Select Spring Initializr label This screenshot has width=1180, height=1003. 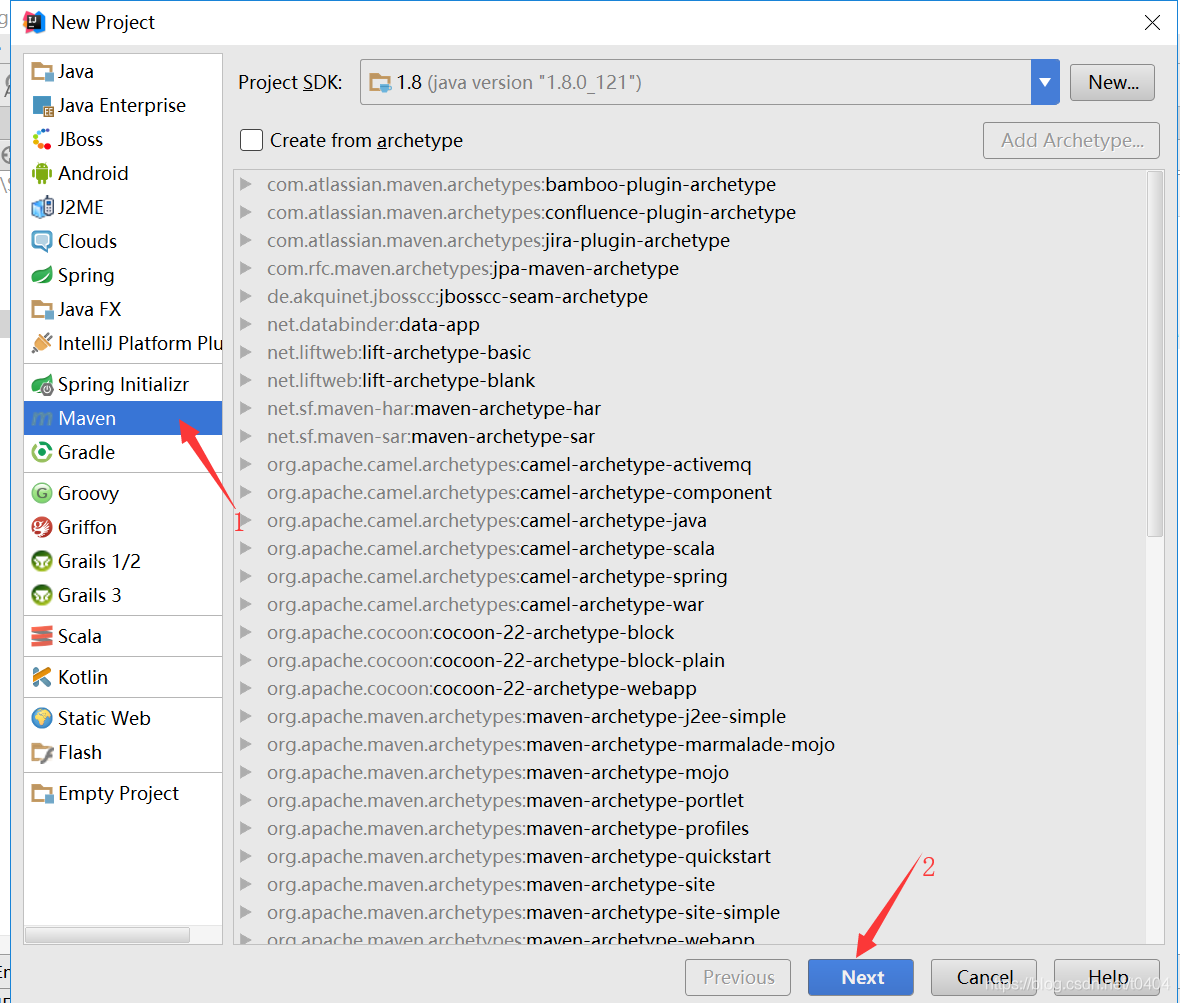click(123, 384)
